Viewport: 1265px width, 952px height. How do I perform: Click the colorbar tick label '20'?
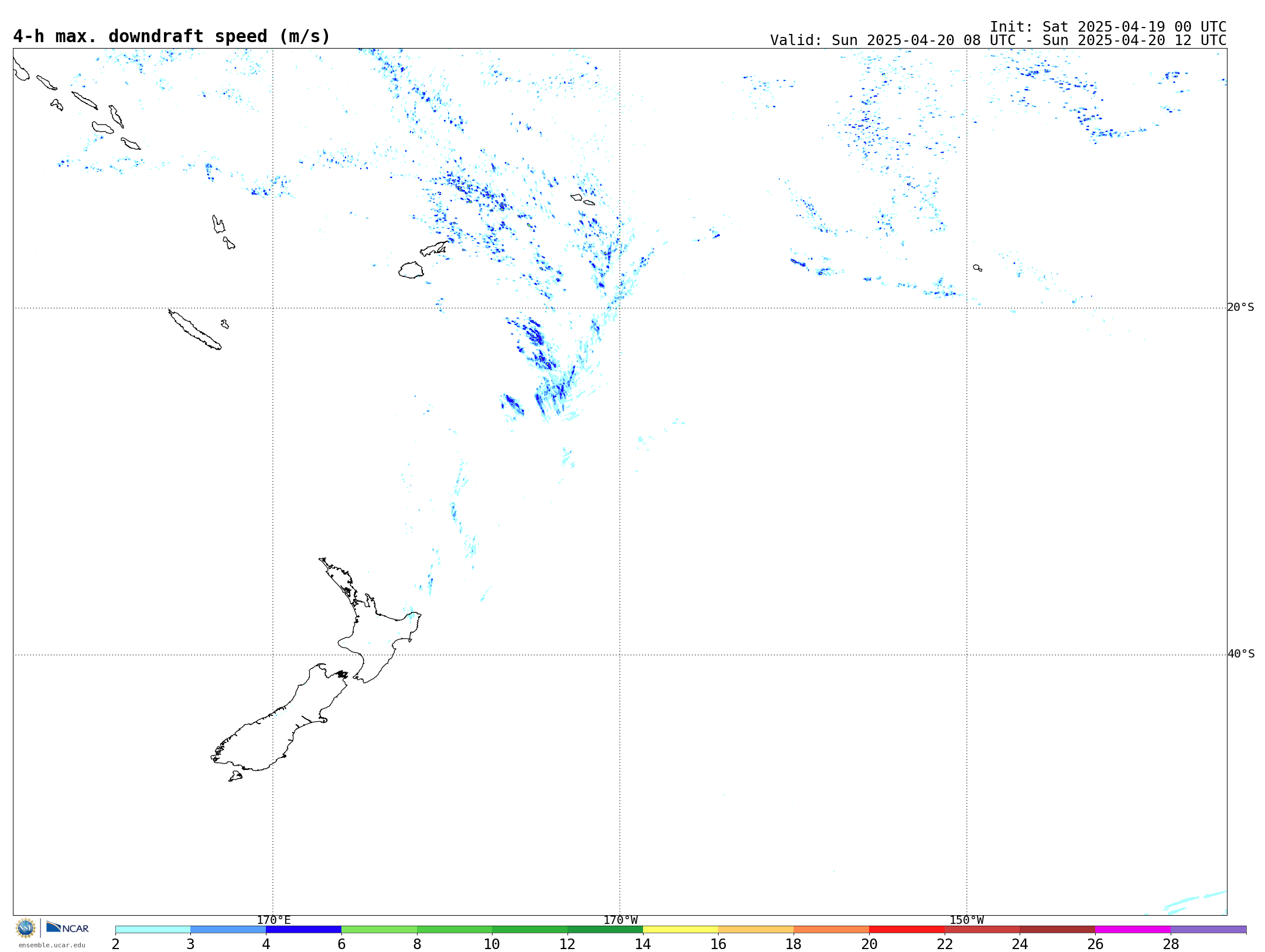pyautogui.click(x=869, y=944)
